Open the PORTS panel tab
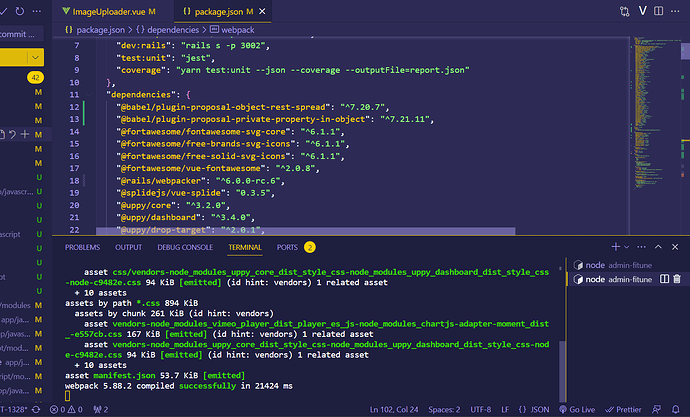690x417 pixels. point(287,247)
